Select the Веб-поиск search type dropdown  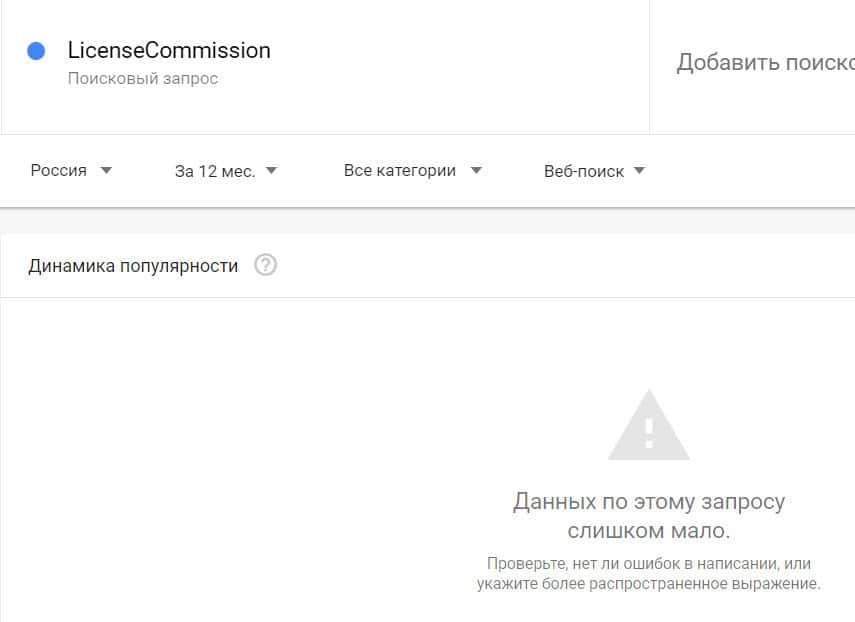[x=595, y=171]
